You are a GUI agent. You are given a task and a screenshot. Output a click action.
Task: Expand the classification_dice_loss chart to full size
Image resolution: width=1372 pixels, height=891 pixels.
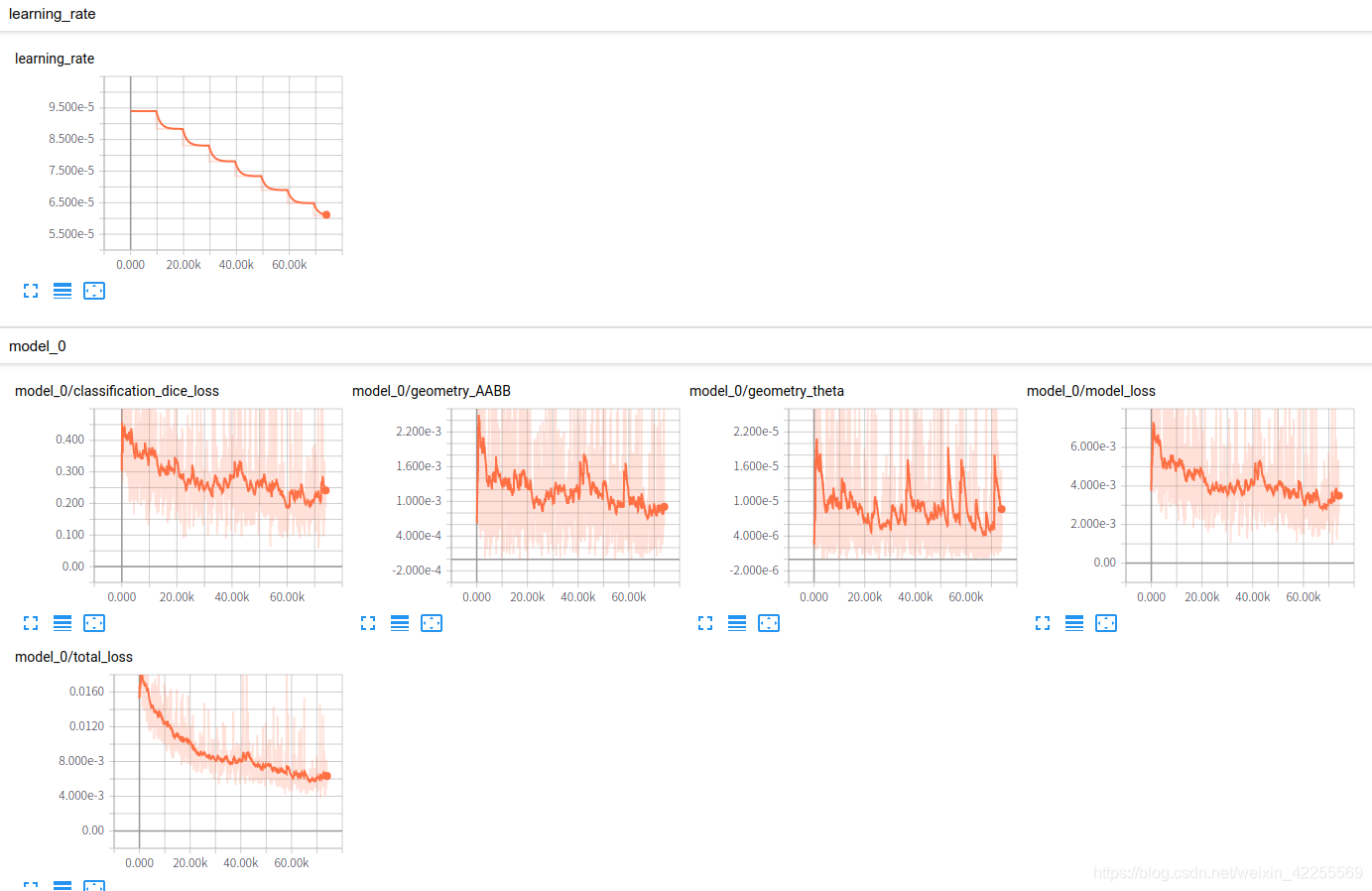(31, 623)
